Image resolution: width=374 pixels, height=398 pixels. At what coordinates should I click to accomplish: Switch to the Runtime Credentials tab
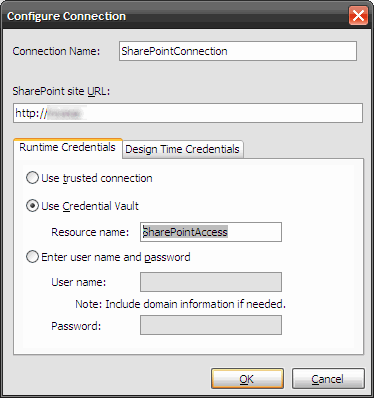pos(68,147)
